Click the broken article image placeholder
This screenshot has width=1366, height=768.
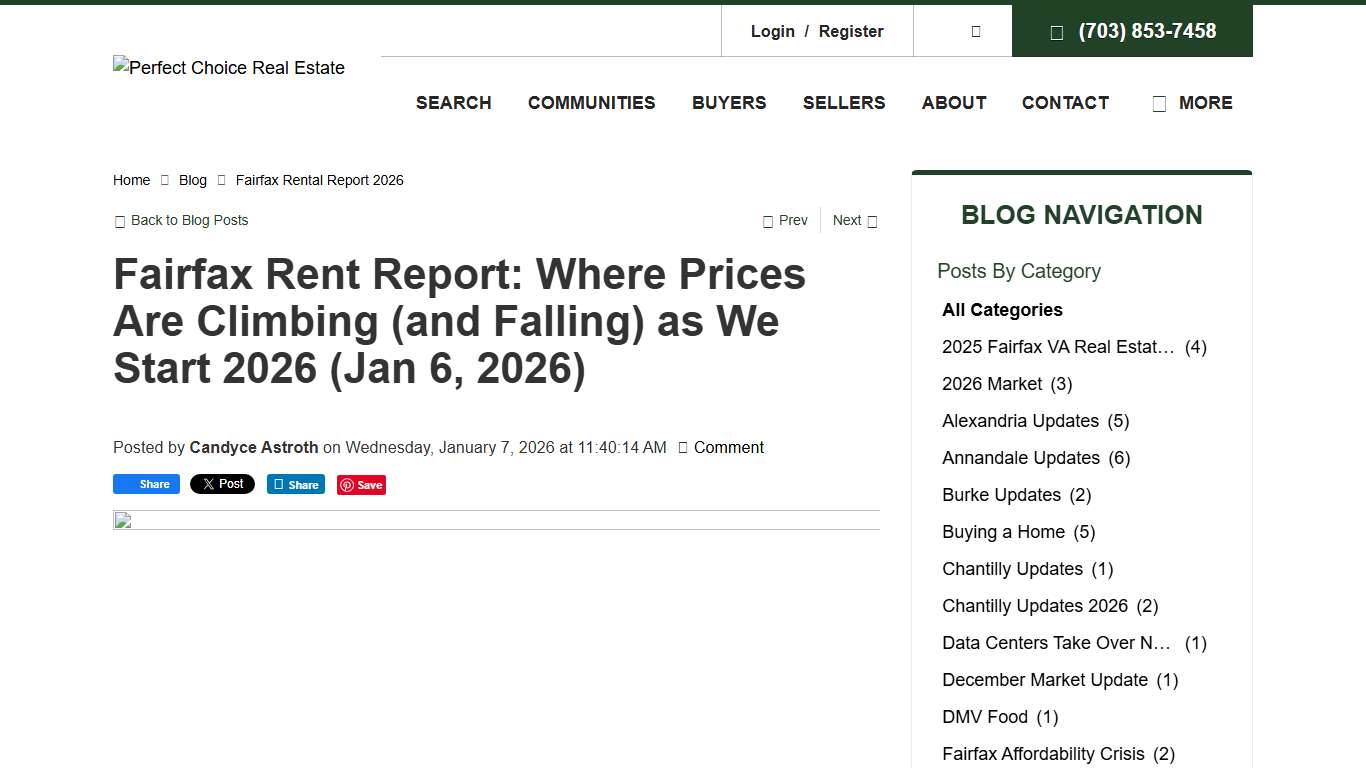(121, 520)
